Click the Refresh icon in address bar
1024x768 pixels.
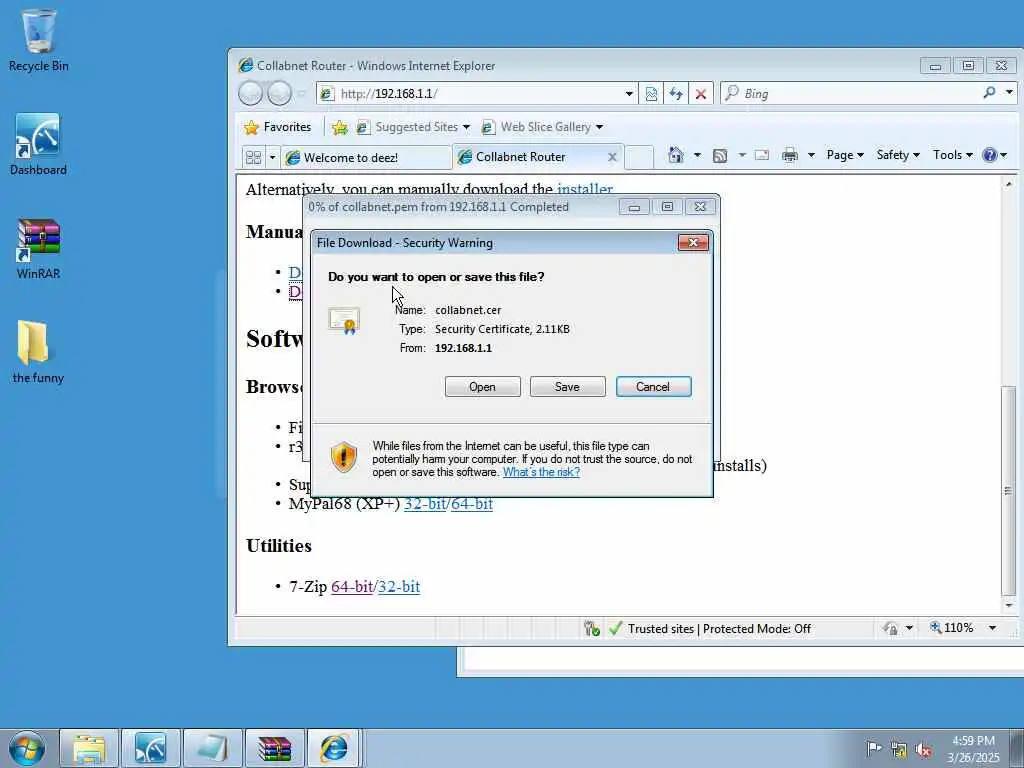click(x=676, y=94)
